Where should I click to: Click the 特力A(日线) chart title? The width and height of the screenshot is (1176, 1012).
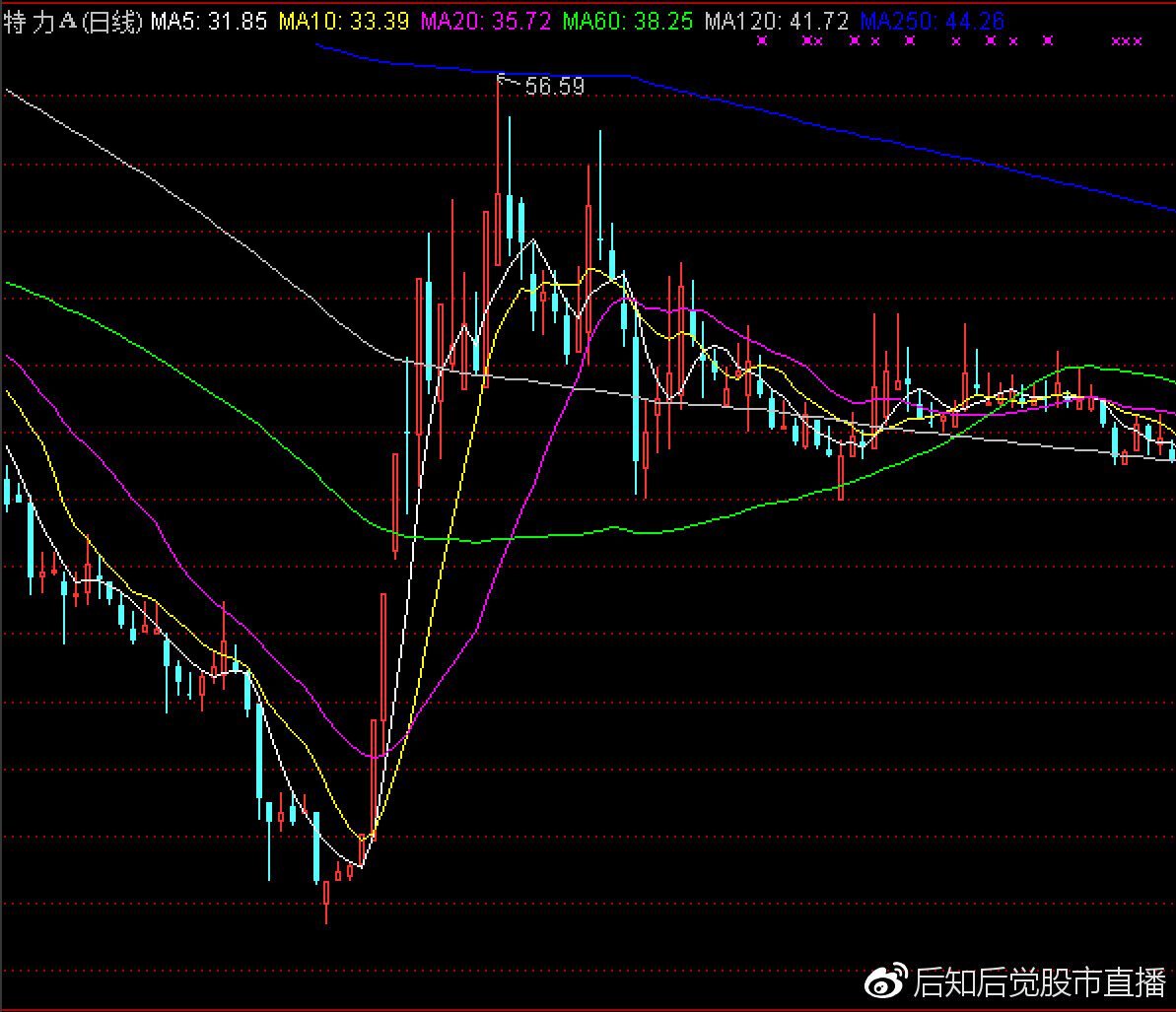click(73, 21)
